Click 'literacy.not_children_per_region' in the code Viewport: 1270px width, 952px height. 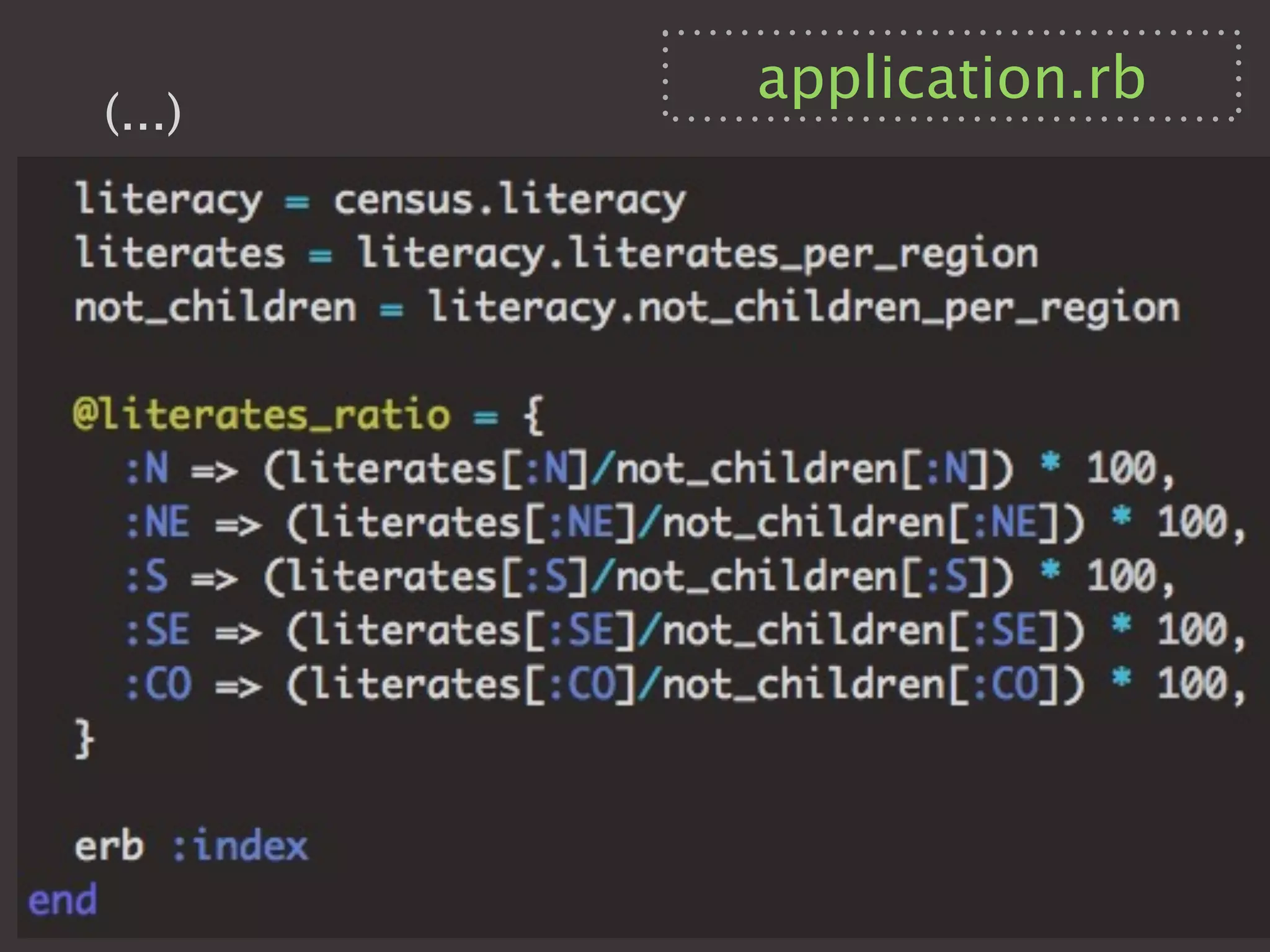coord(804,308)
